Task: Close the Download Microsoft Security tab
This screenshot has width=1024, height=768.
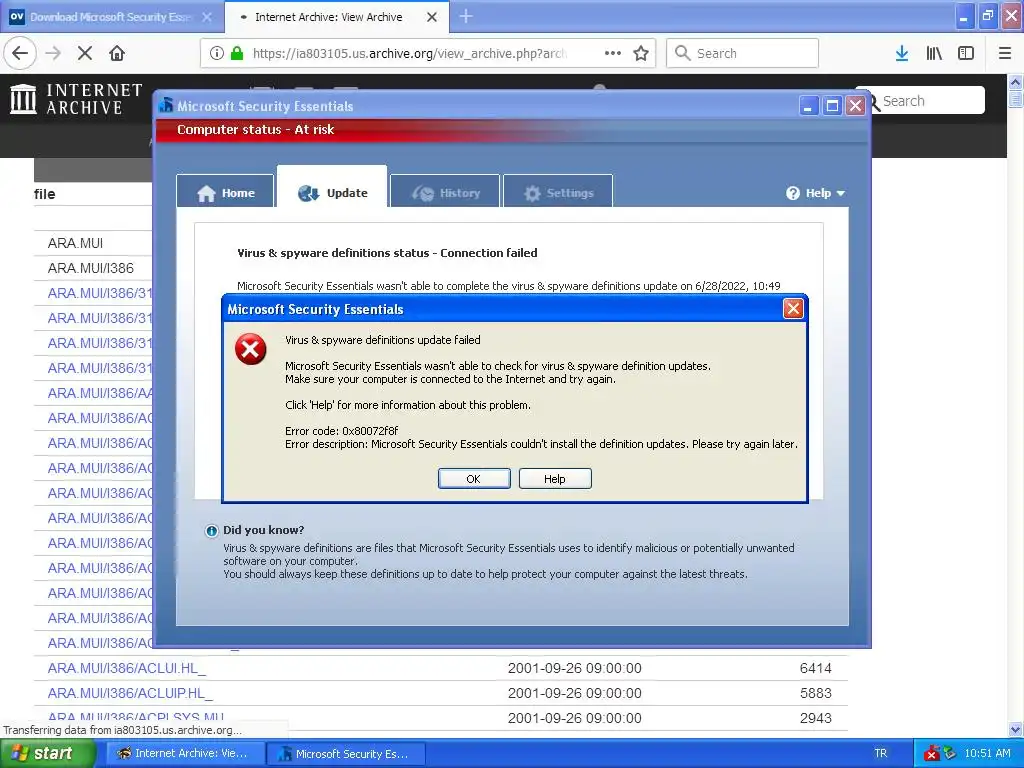Action: pyautogui.click(x=207, y=17)
